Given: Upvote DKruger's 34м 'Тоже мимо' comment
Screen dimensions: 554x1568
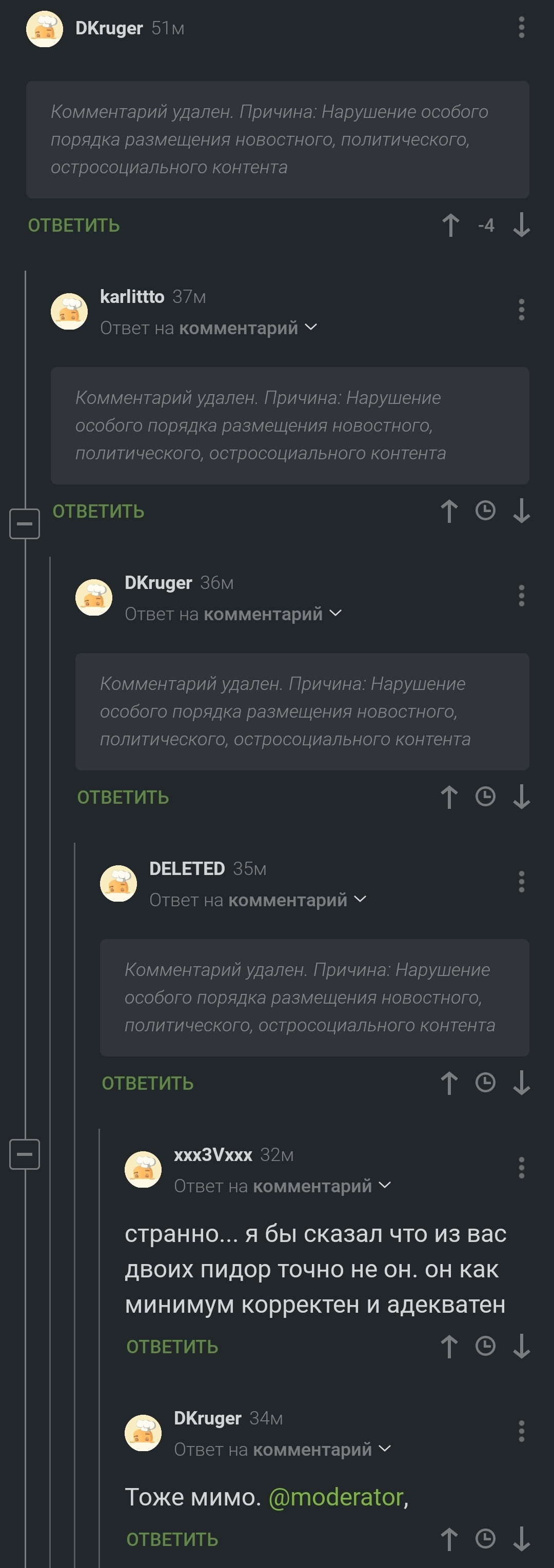Looking at the screenshot, I should click(449, 1539).
